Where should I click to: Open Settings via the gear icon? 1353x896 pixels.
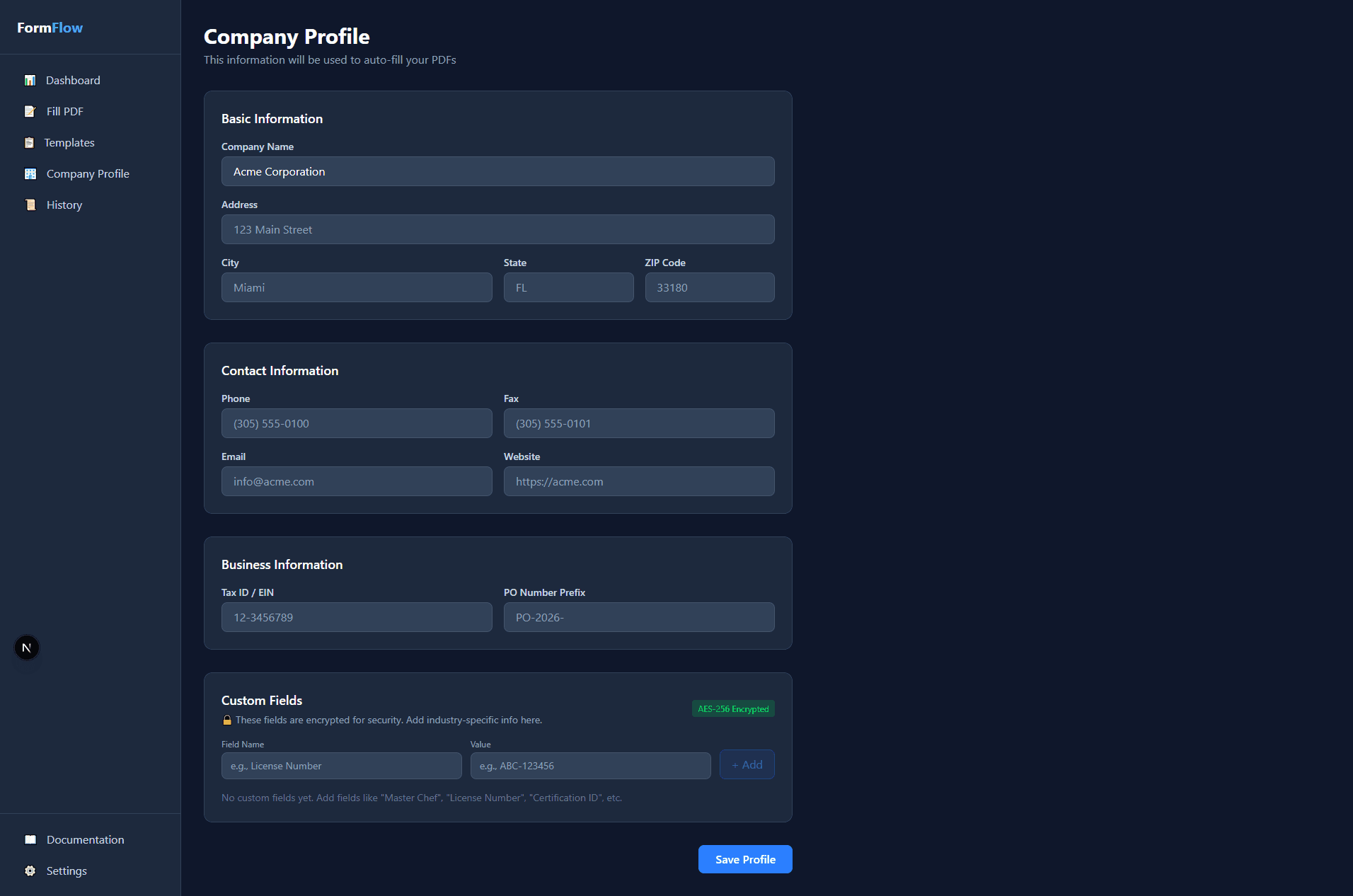[x=30, y=871]
